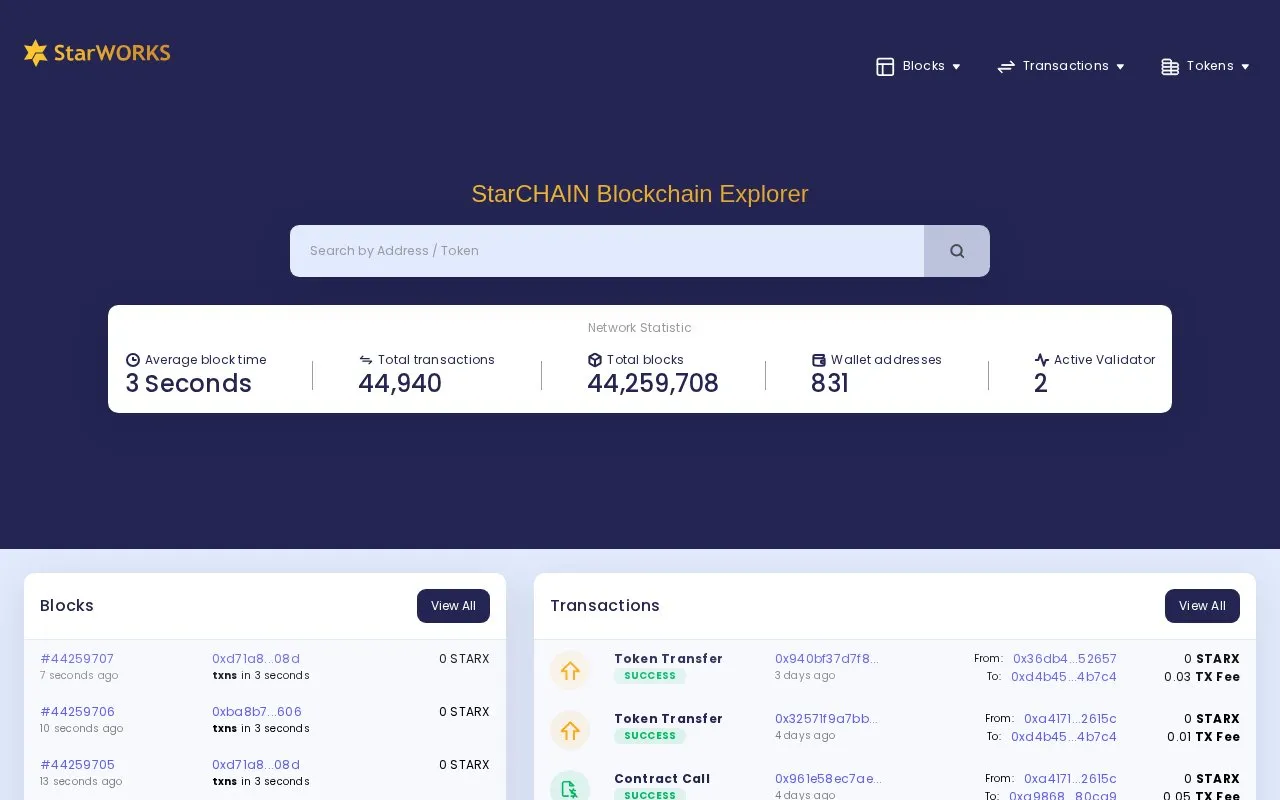Open recipient address of transaction 0x940bf37d7f8
This screenshot has width=1280, height=800.
[1064, 677]
